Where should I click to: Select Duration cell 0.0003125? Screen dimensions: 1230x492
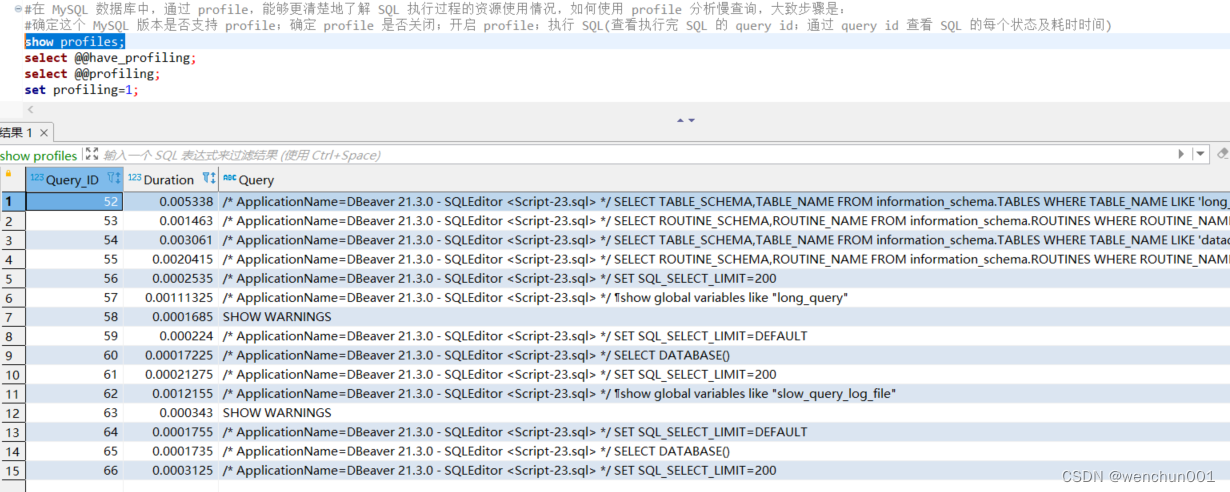point(171,471)
